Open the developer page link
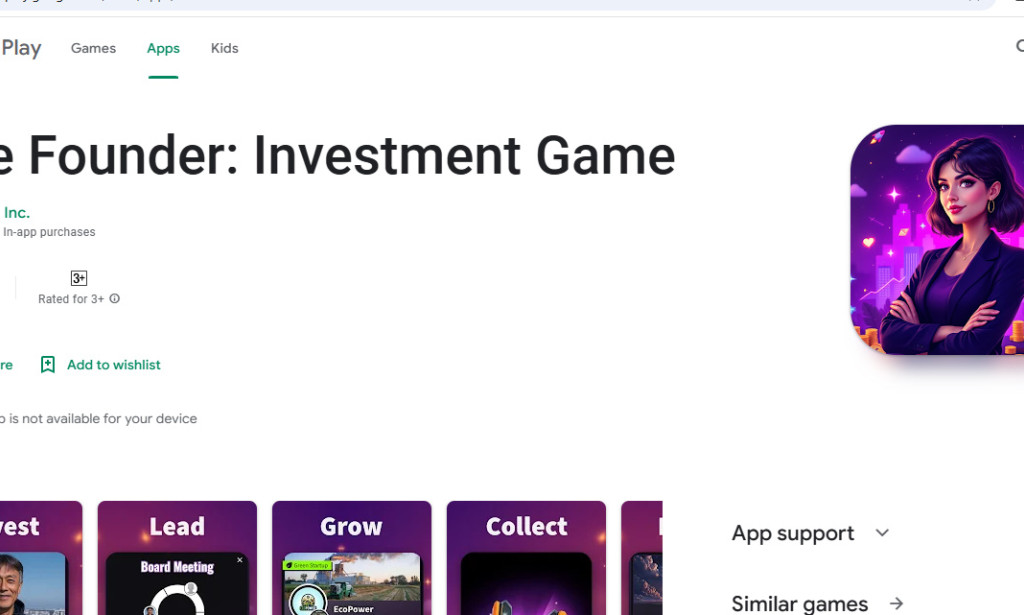The height and width of the screenshot is (615, 1024). [16, 212]
